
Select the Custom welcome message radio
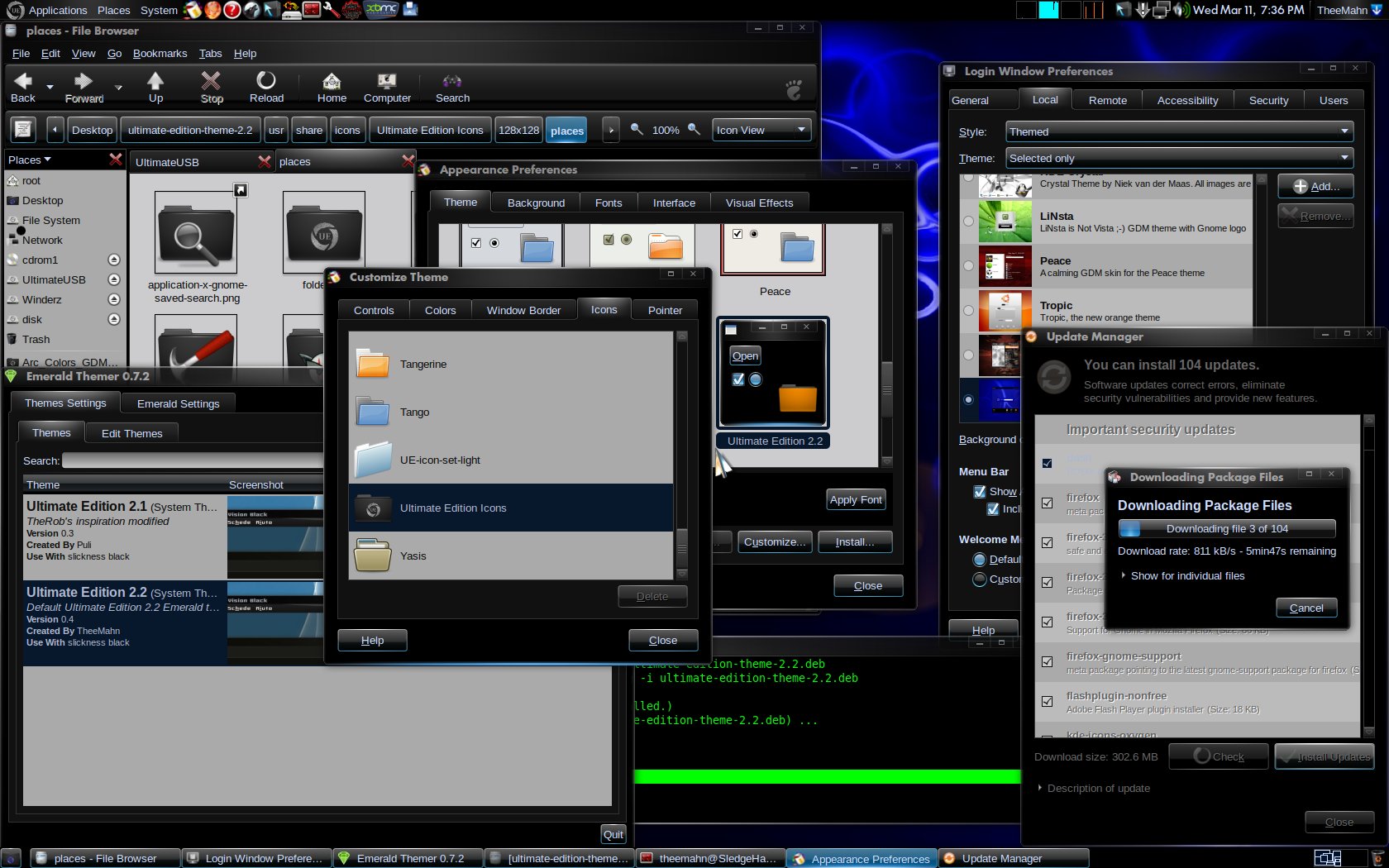point(980,579)
